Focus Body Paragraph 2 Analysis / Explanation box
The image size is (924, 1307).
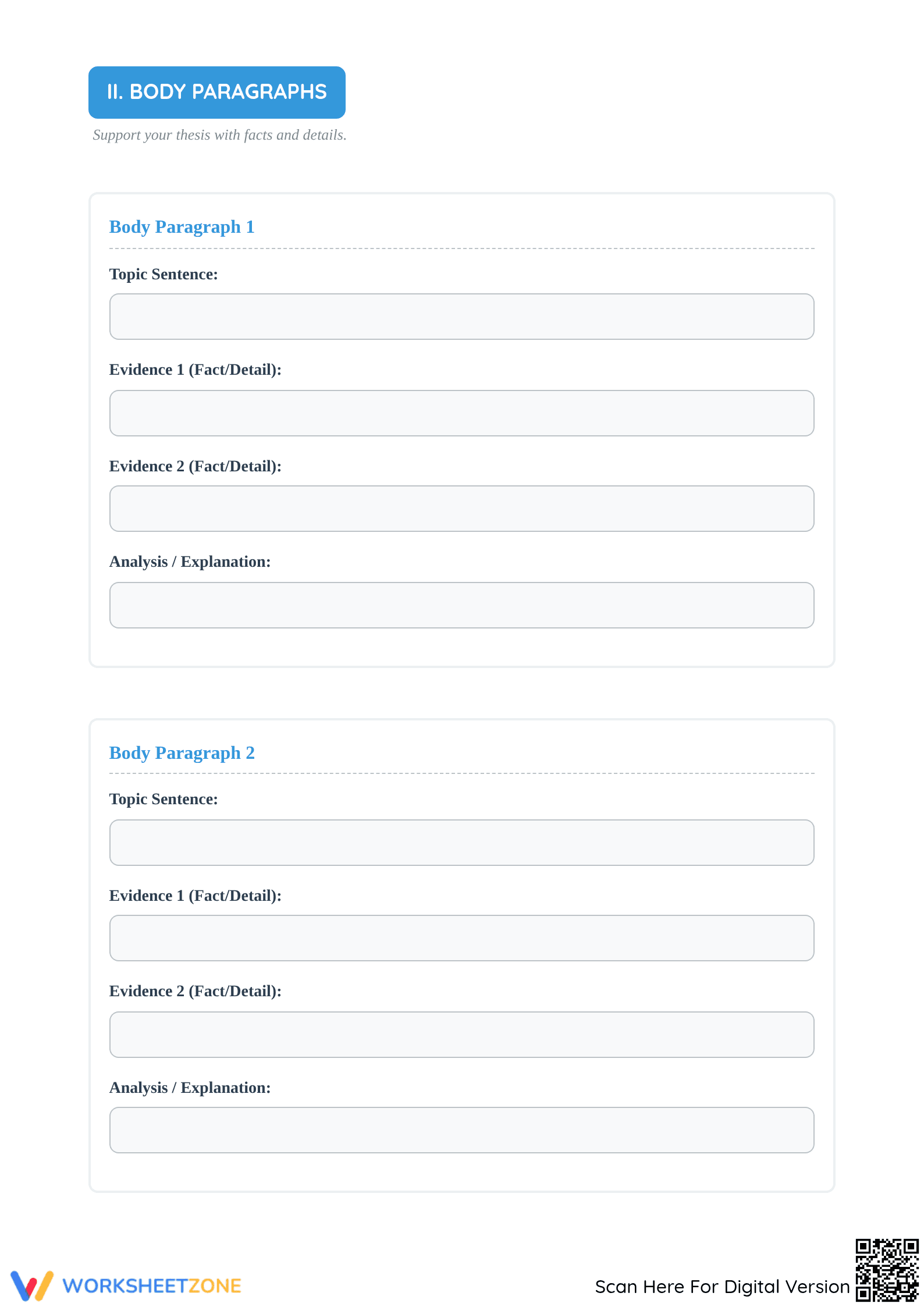[x=461, y=1130]
